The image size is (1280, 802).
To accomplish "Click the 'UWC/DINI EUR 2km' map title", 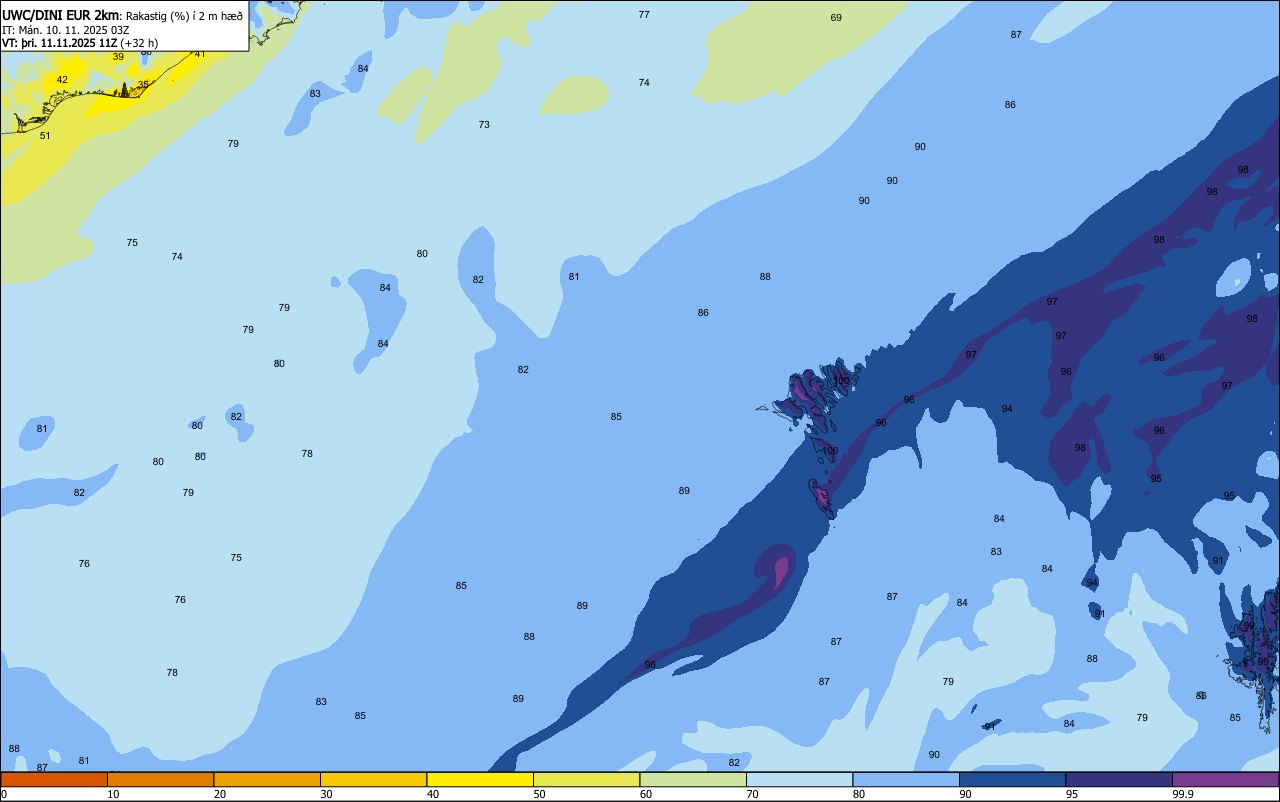I will coord(60,14).
